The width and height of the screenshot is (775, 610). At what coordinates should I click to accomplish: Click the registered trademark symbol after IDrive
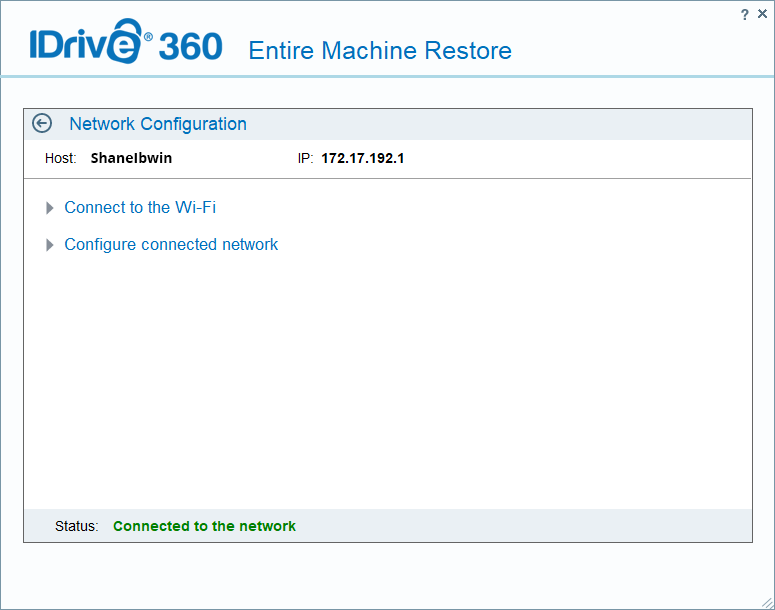(148, 36)
